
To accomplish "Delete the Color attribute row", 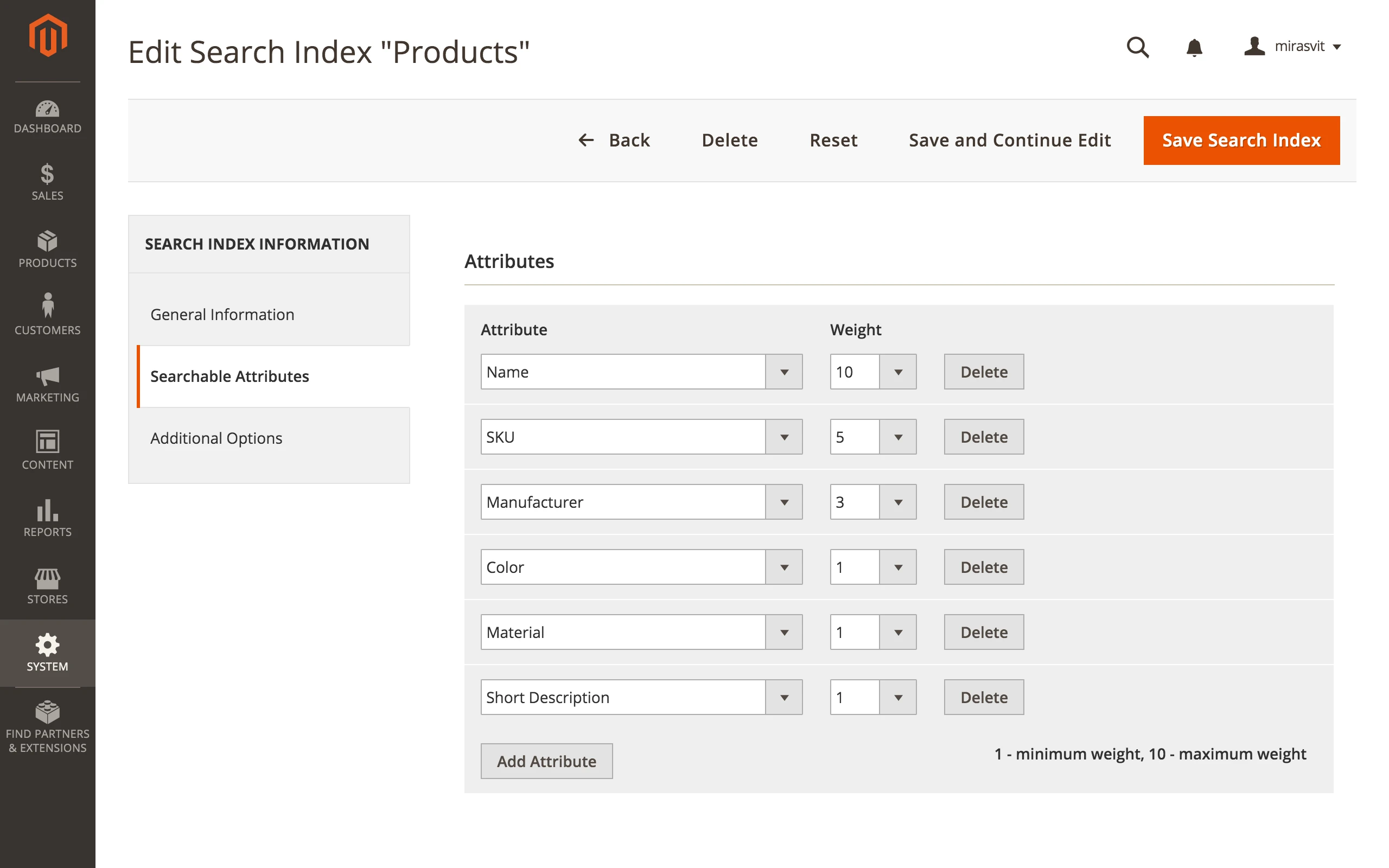I will click(983, 567).
